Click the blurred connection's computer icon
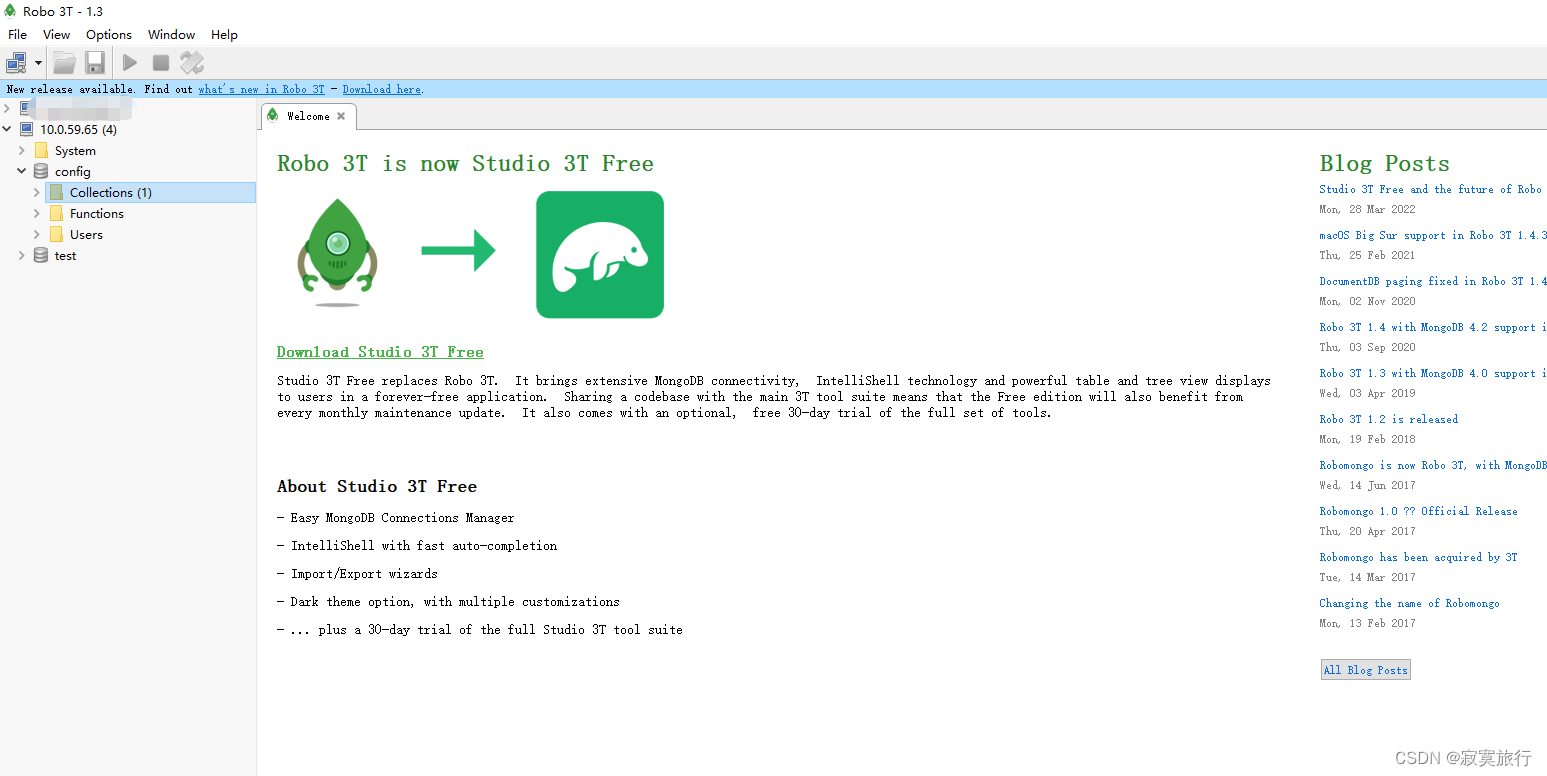The image size is (1547, 776). pyautogui.click(x=26, y=108)
